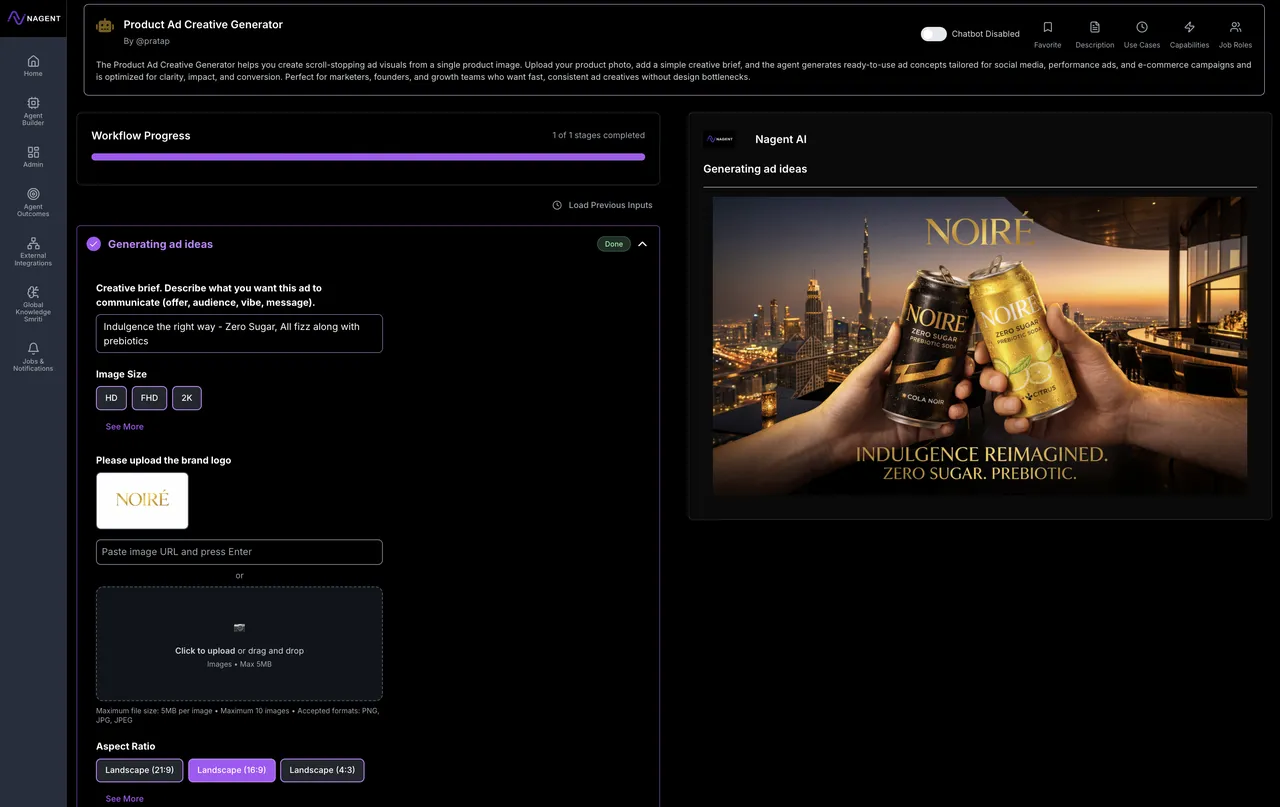Click the Done status badge
This screenshot has height=807, width=1280.
(614, 244)
